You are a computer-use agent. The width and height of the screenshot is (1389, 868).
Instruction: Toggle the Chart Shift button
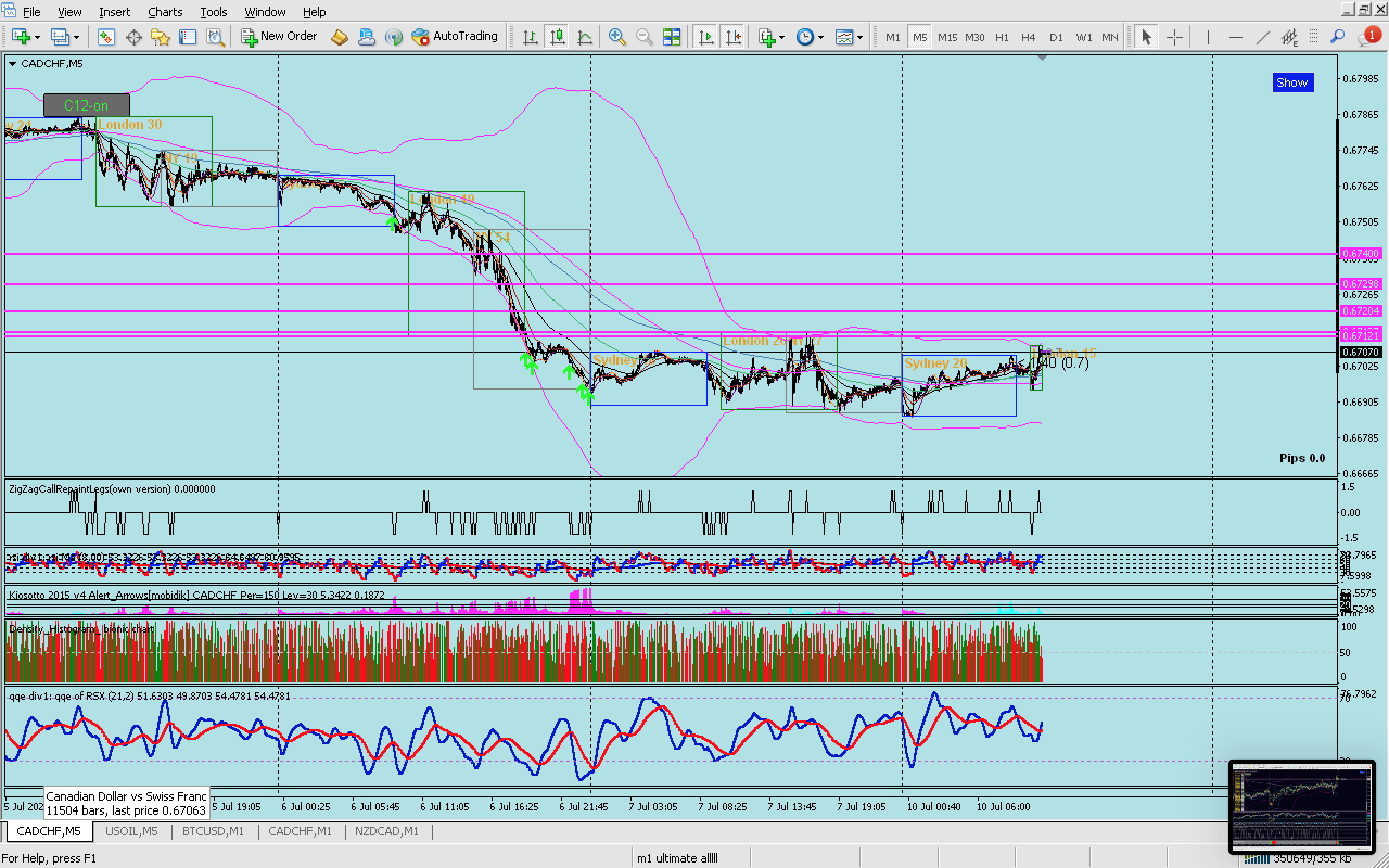(734, 37)
